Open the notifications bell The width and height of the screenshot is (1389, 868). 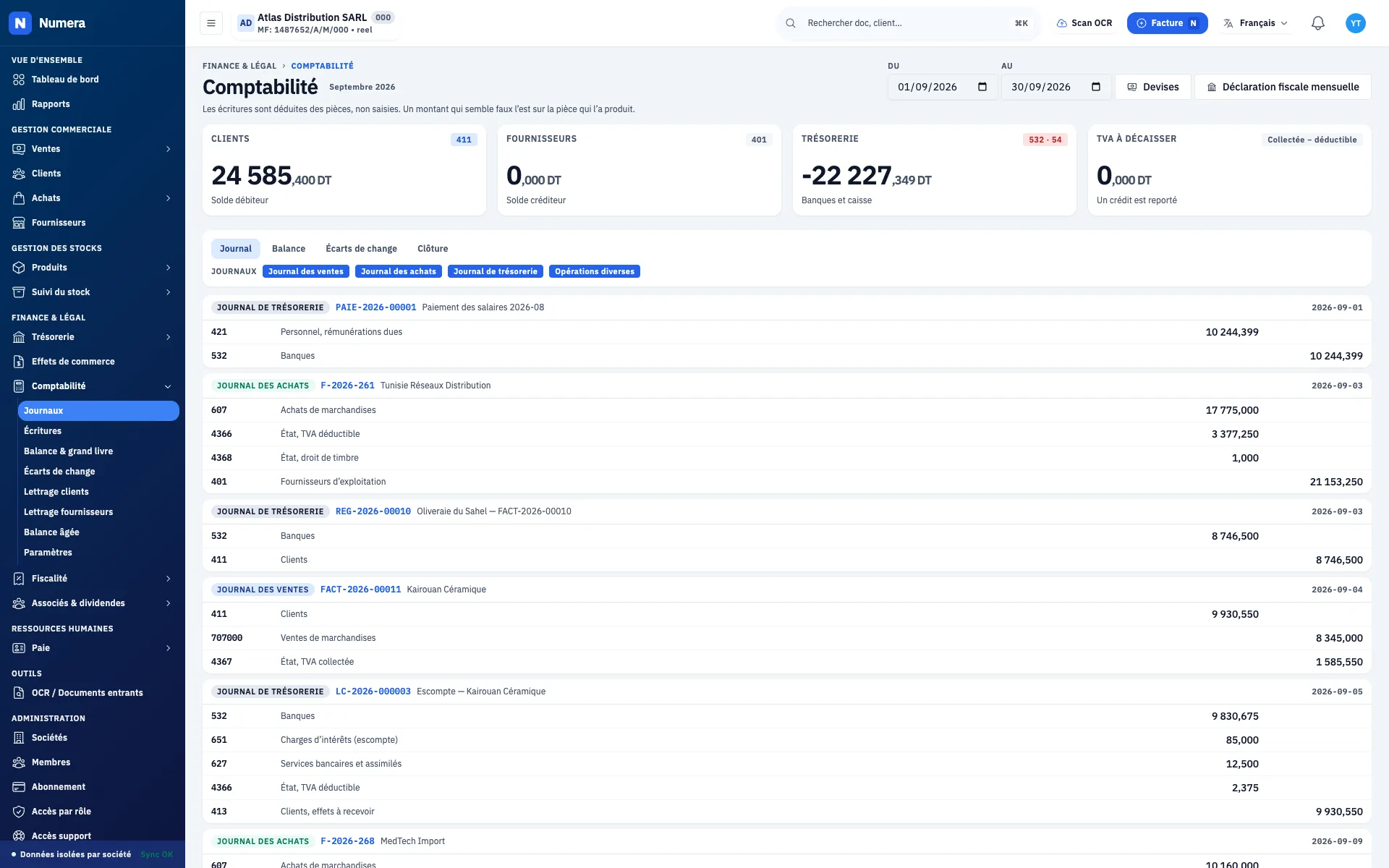[1318, 23]
